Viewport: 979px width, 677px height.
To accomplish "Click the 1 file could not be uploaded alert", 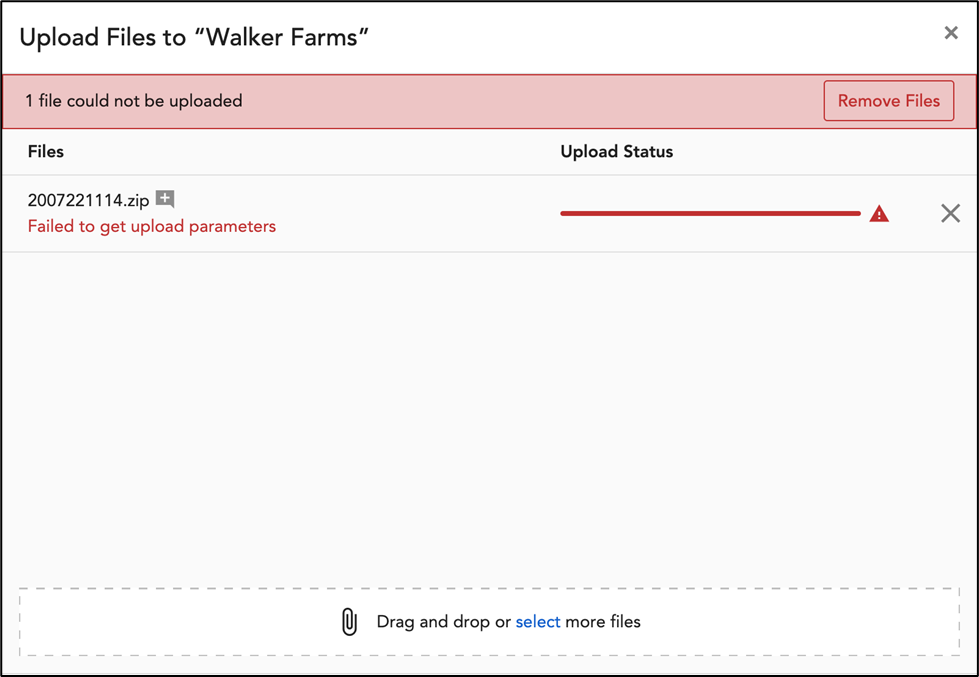I will (x=134, y=101).
